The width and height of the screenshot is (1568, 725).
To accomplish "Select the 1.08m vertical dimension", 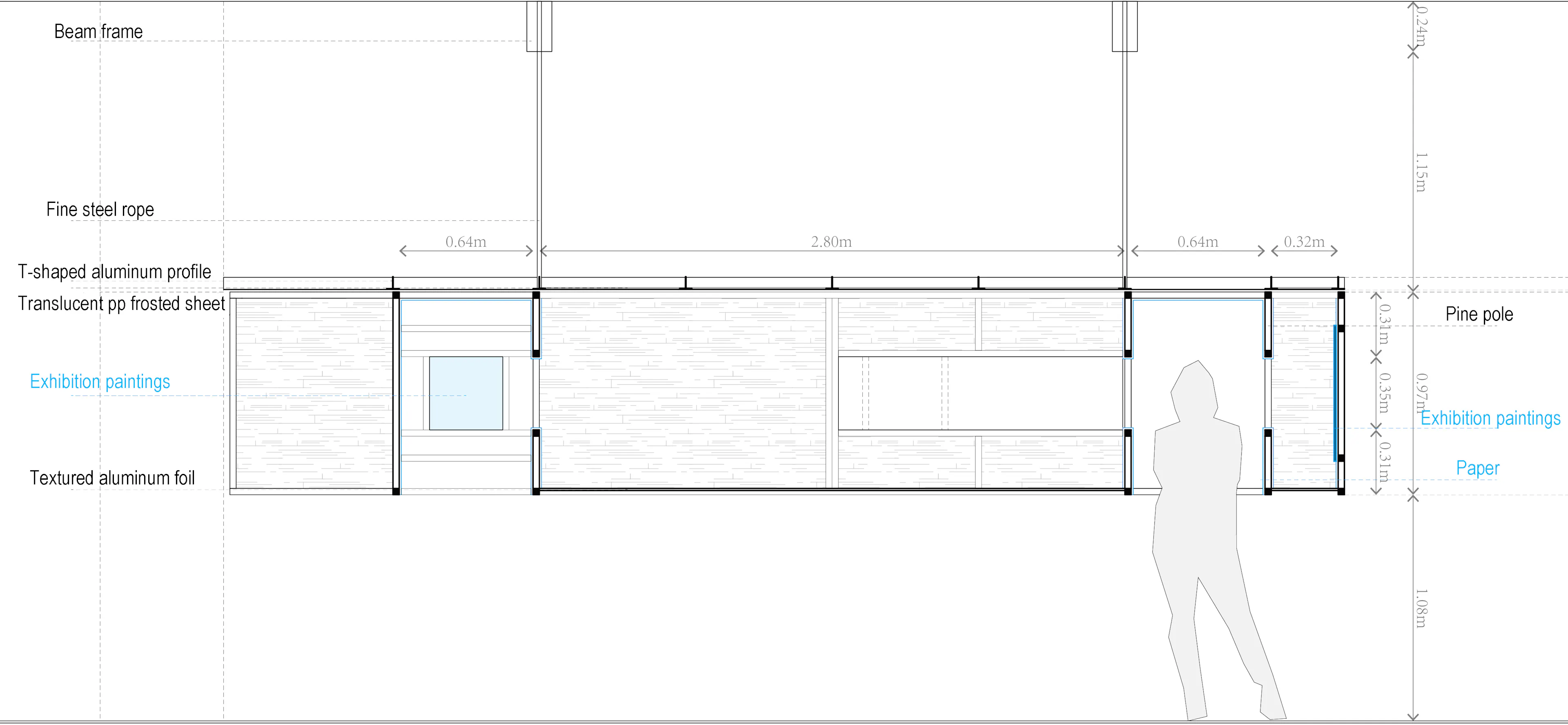I will (1420, 607).
